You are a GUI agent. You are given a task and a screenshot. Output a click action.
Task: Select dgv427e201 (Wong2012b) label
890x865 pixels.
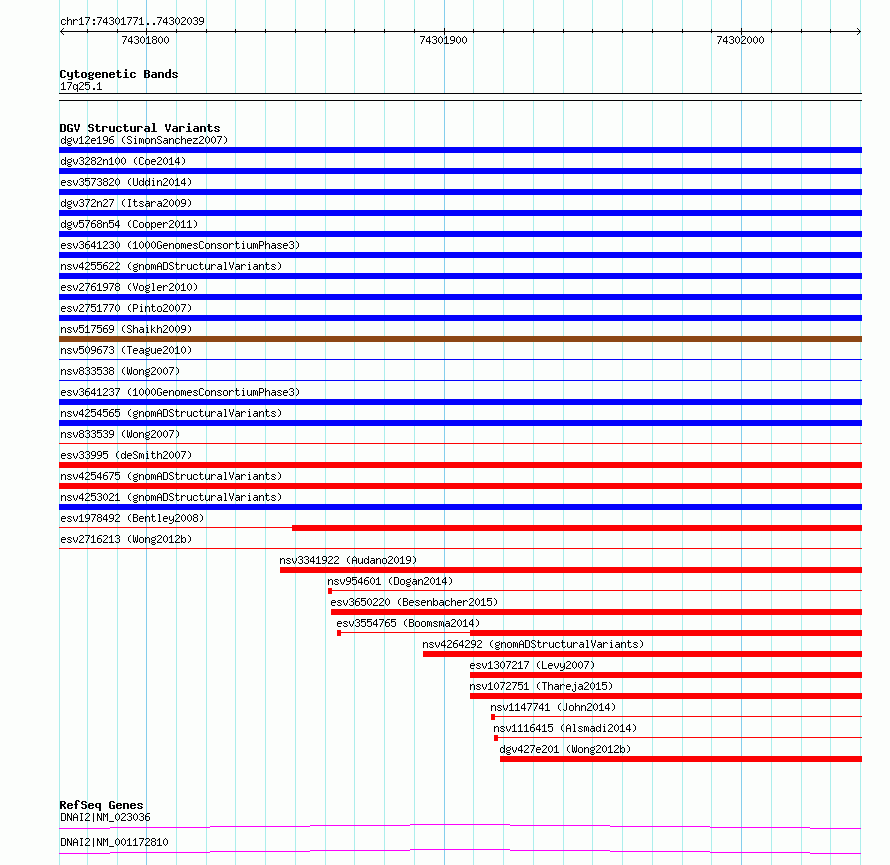click(565, 749)
